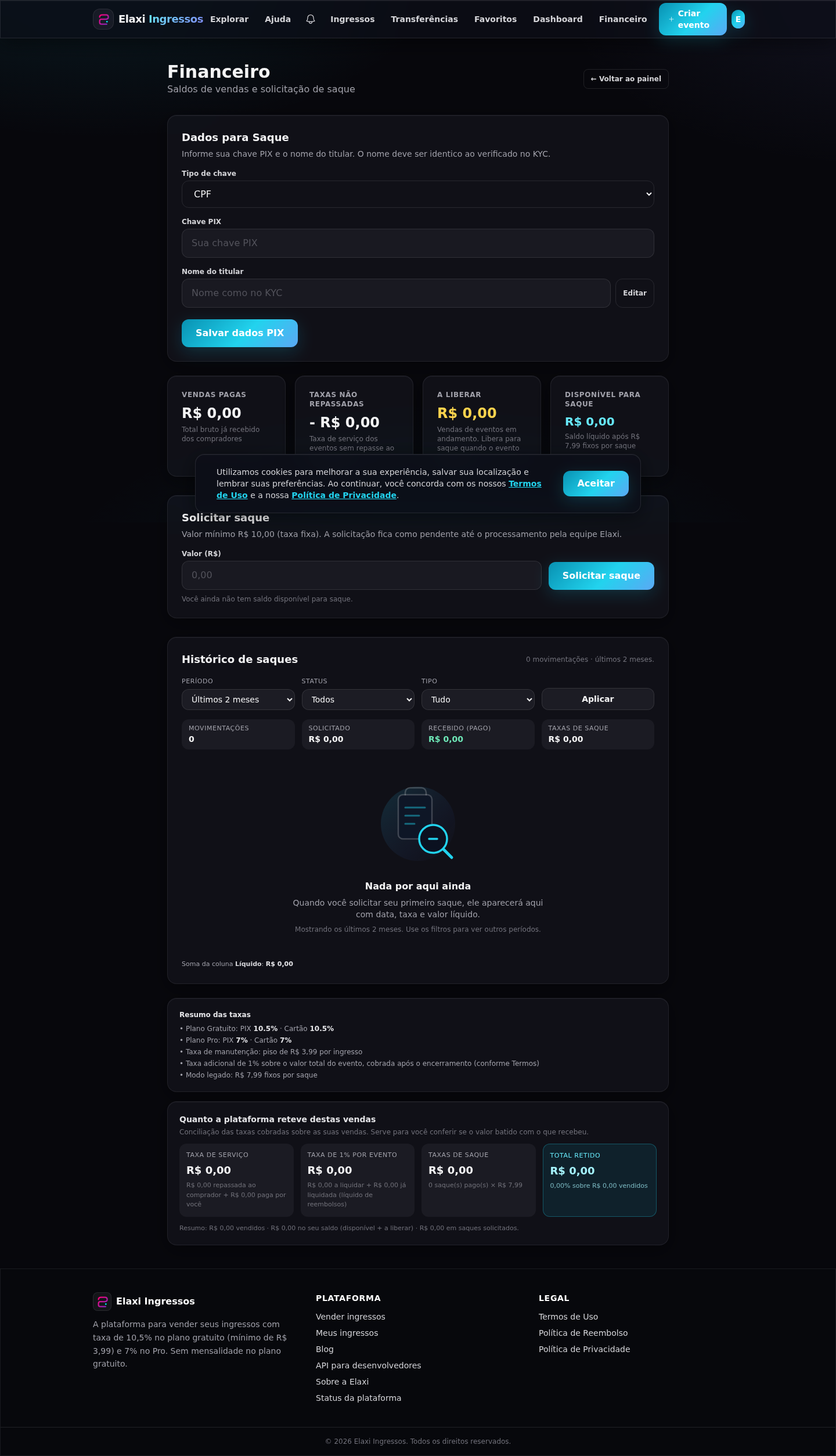This screenshot has width=836, height=1456.
Task: Open the user avatar E menu
Action: (x=738, y=19)
